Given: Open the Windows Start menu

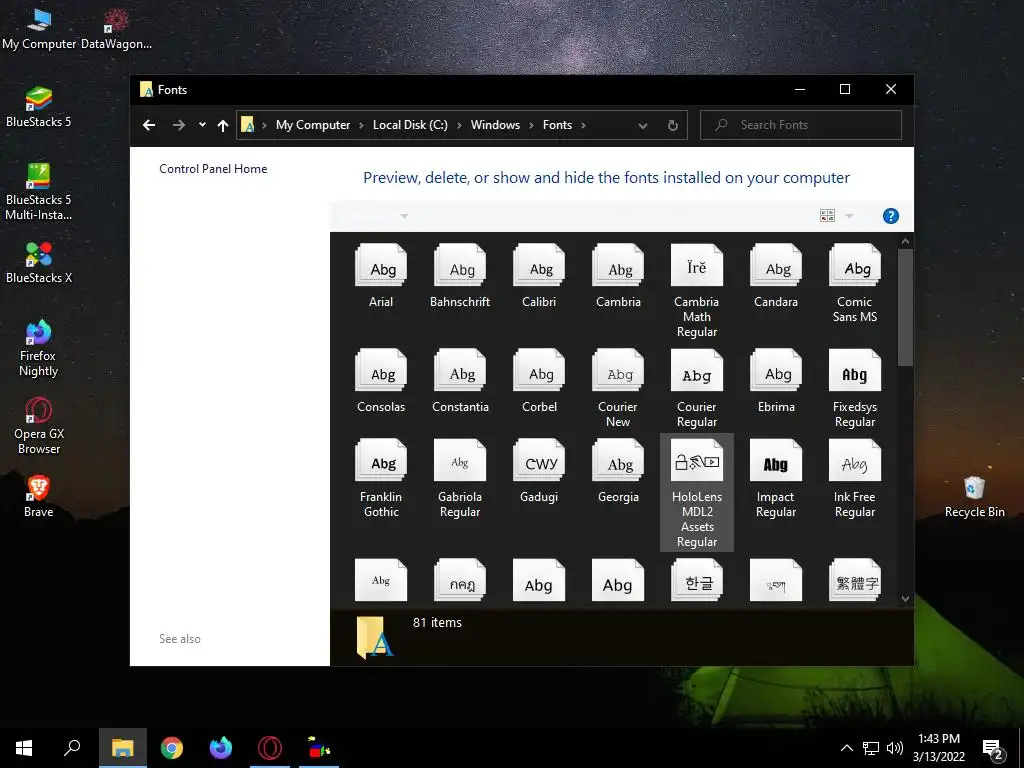Looking at the screenshot, I should pos(24,748).
